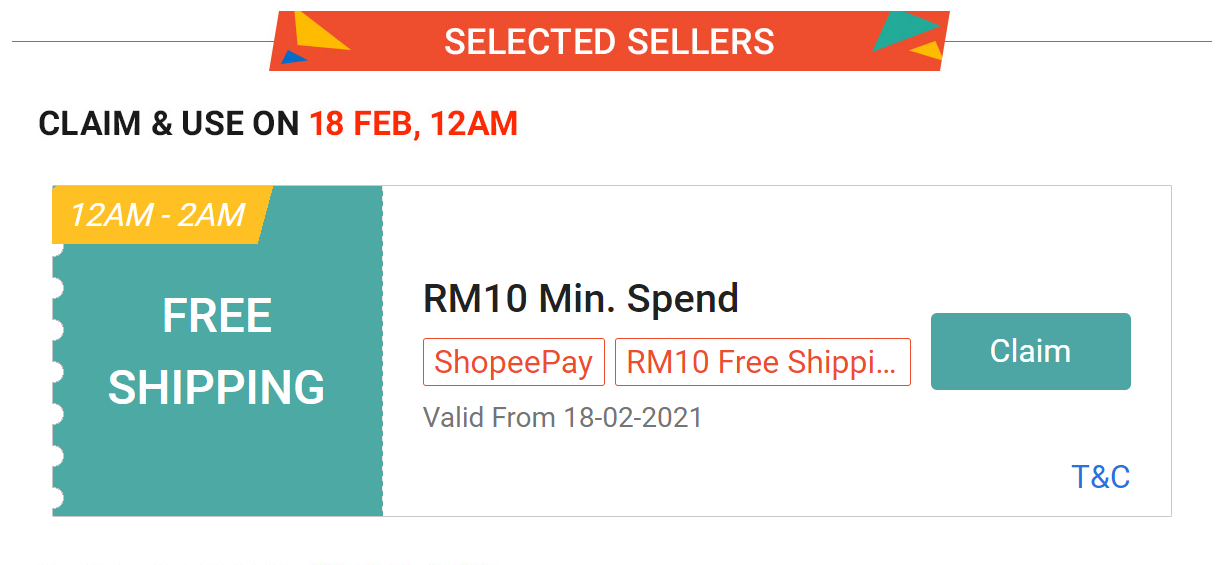Click the CLAIM & USE ON heading
Image resolution: width=1232 pixels, height=565 pixels.
[x=169, y=124]
